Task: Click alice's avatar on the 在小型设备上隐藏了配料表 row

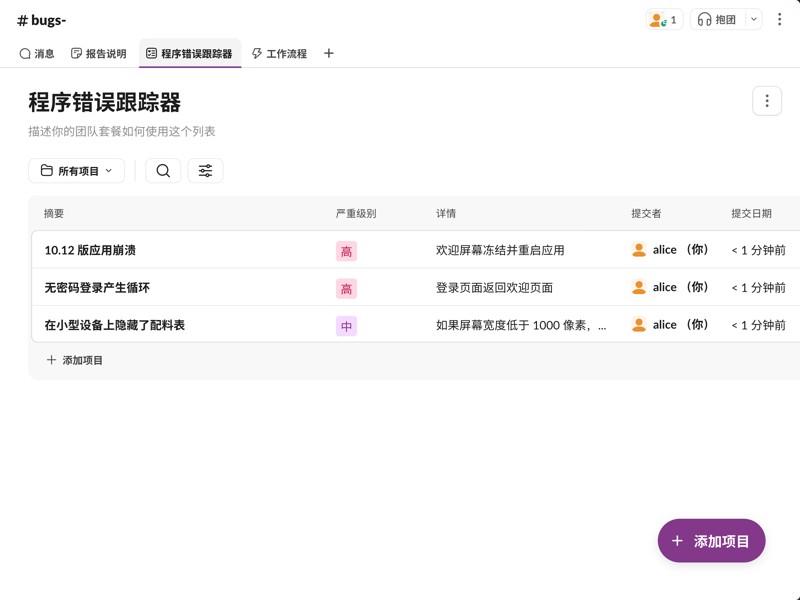Action: point(637,324)
